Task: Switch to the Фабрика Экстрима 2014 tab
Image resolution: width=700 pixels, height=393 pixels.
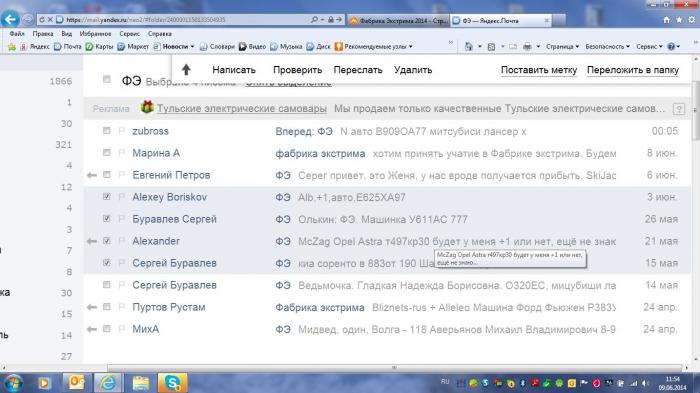Action: [398, 21]
